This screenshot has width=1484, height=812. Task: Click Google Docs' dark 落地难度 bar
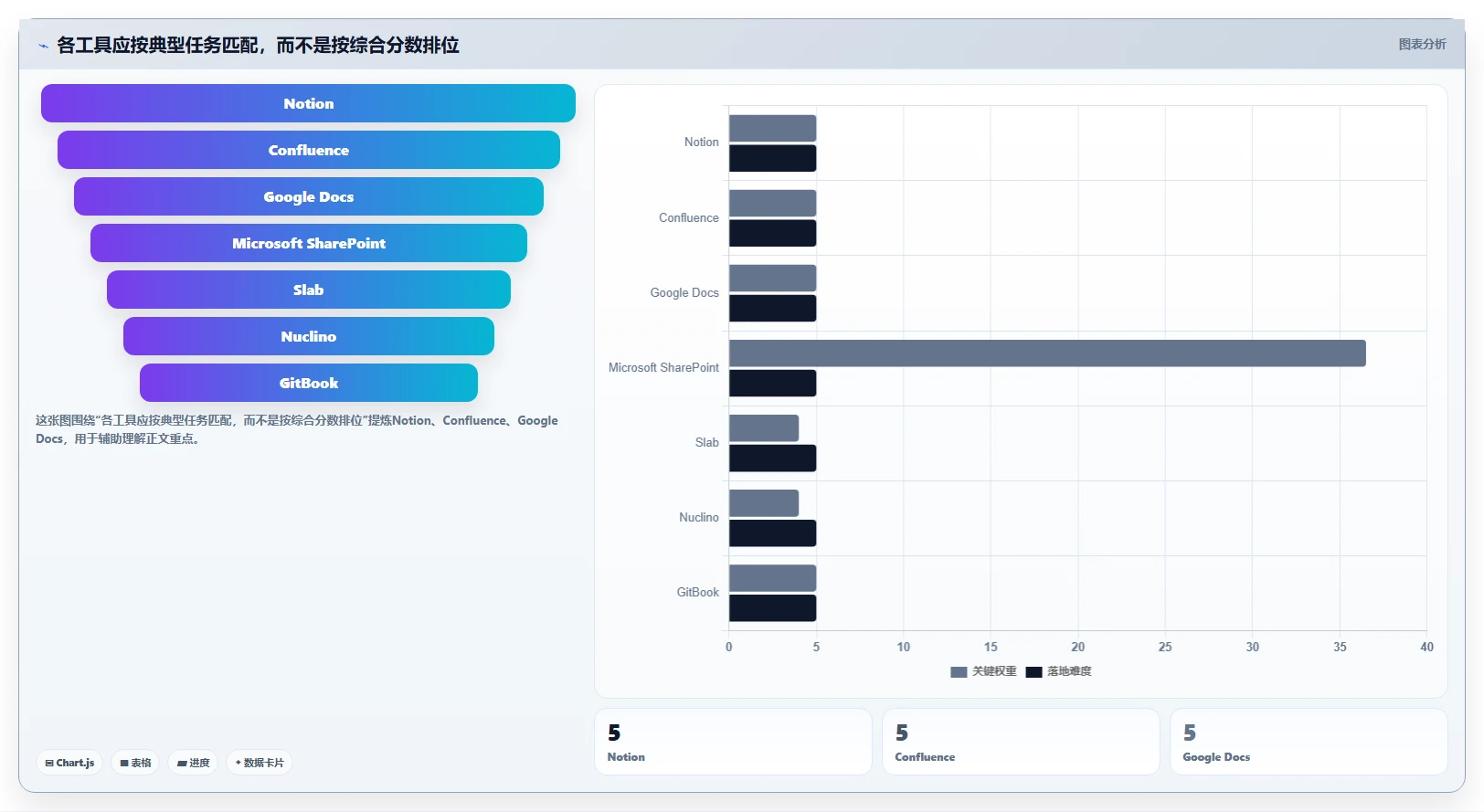tap(772, 308)
